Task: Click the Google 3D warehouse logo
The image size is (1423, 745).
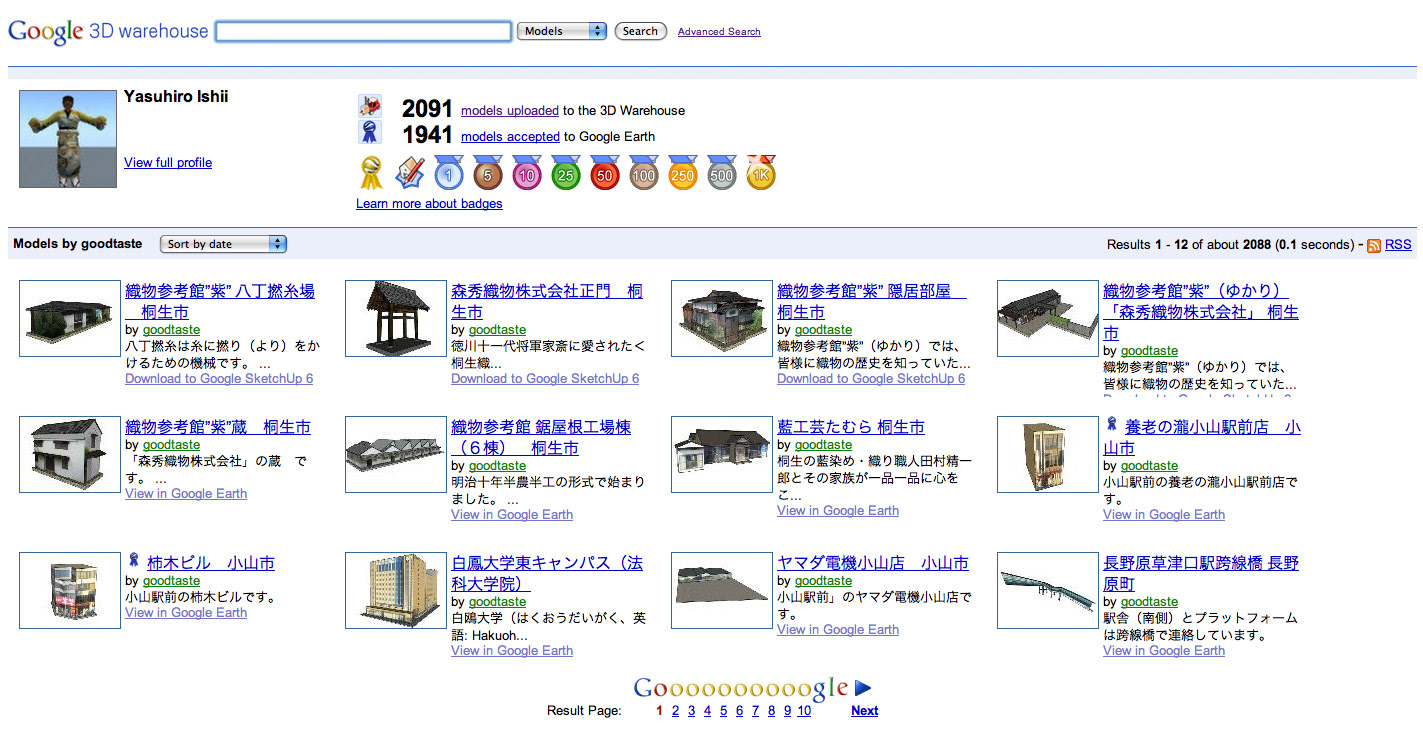Action: 108,31
